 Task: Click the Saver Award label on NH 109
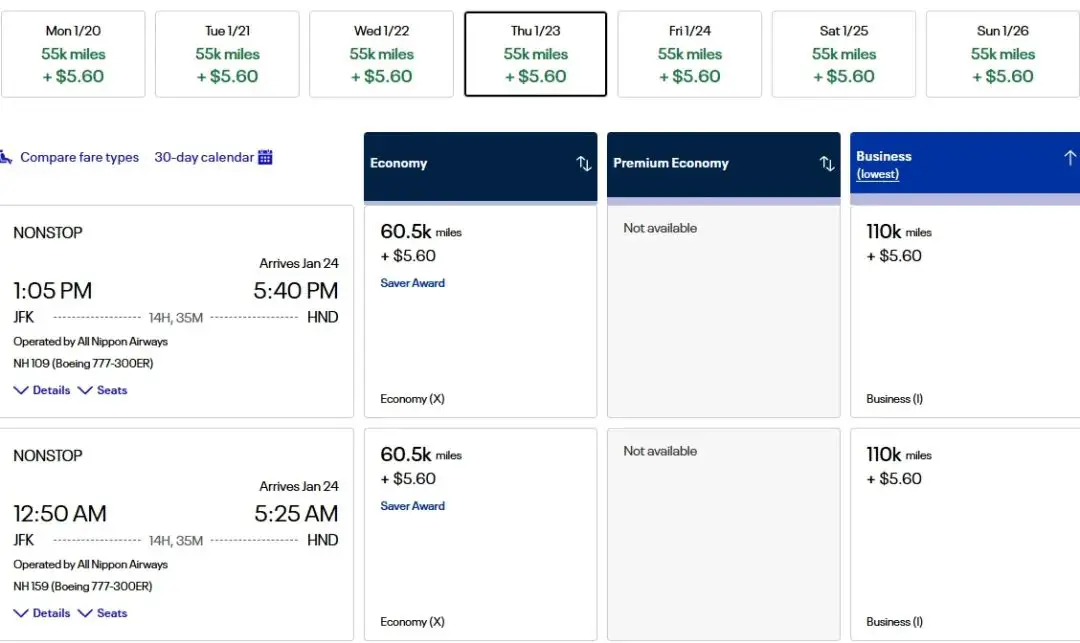(x=413, y=283)
